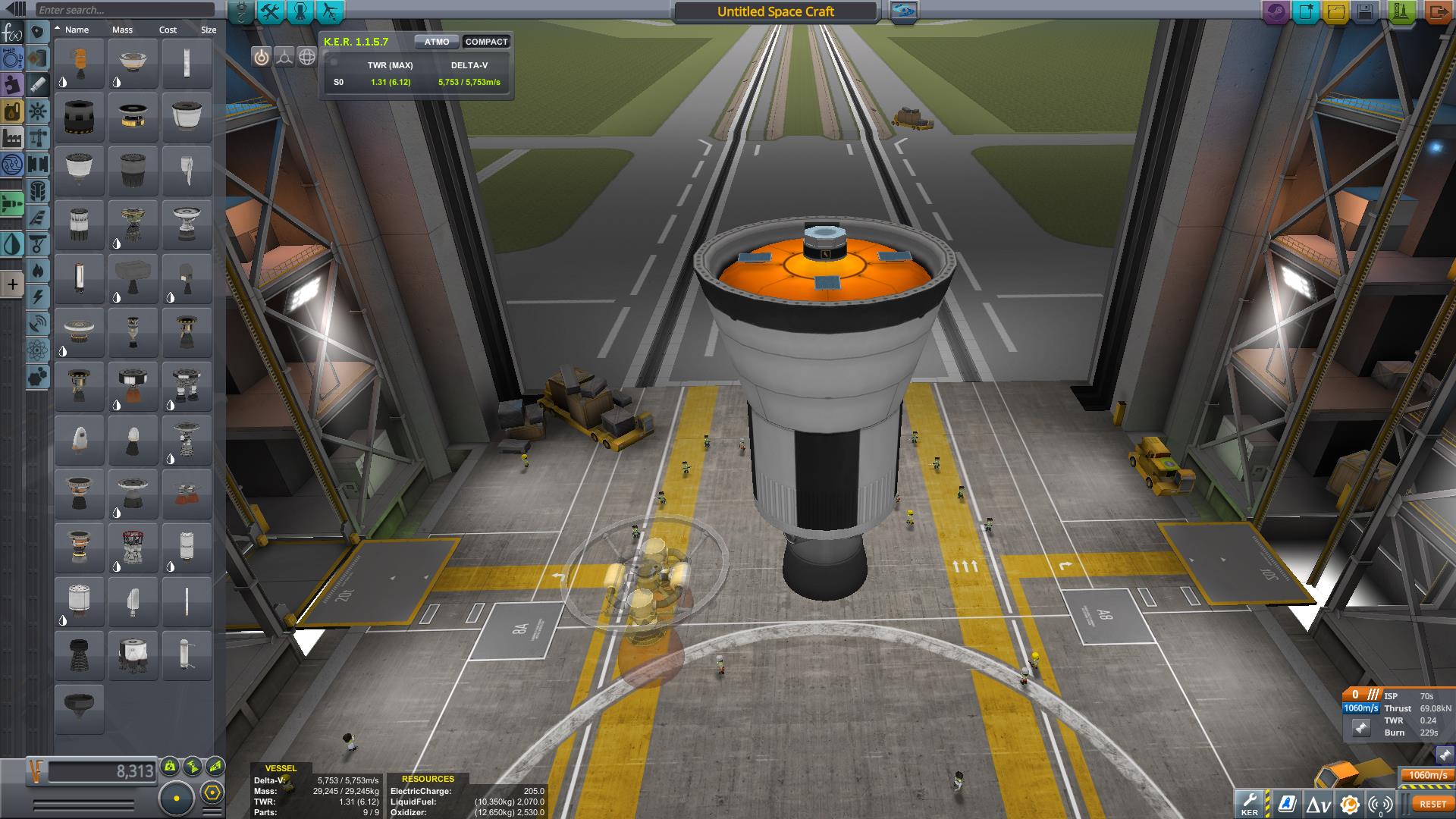This screenshot has width=1456, height=819.
Task: Show Thermal flame parts subcategory
Action: click(x=38, y=271)
